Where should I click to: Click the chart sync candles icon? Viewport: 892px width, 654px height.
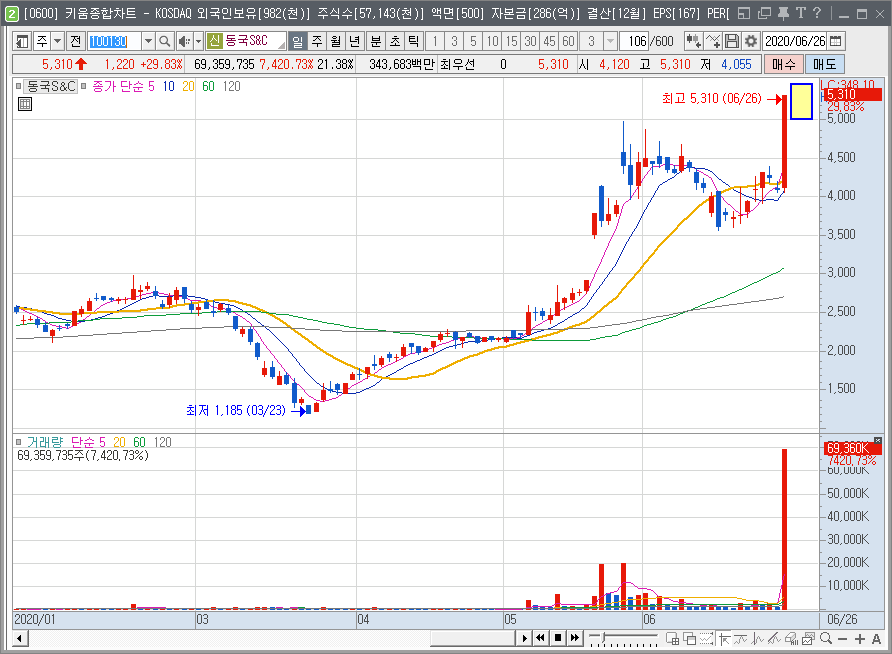click(693, 41)
